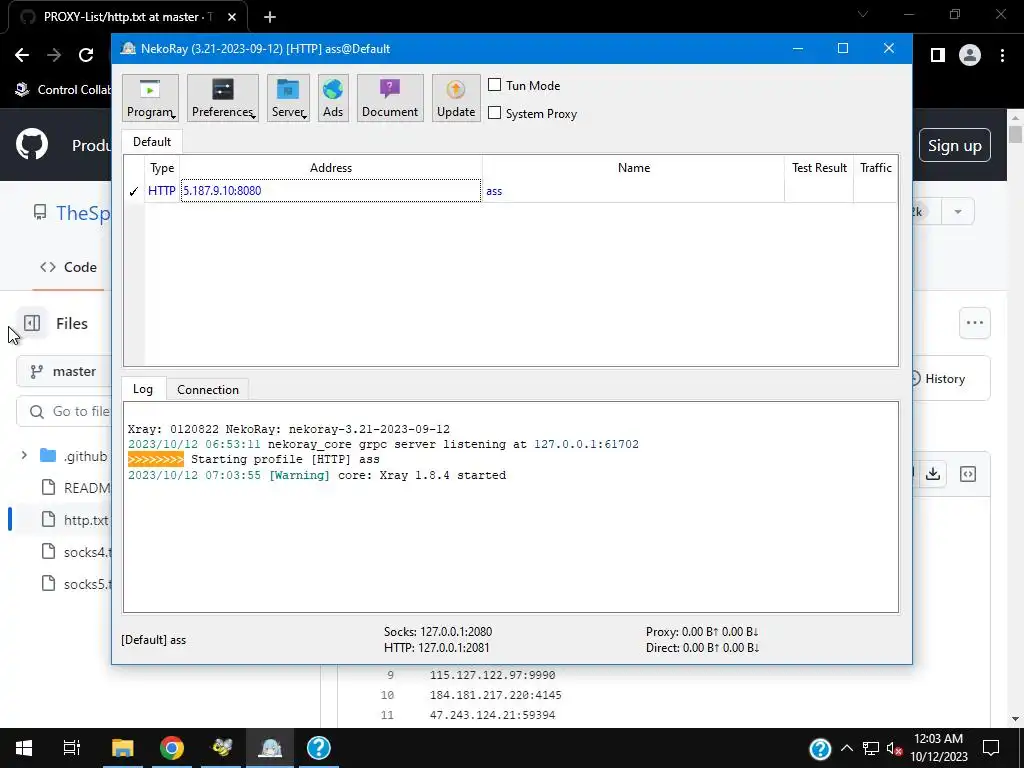Open the Chrome profile avatar
Image resolution: width=1024 pixels, height=768 pixels.
point(970,56)
